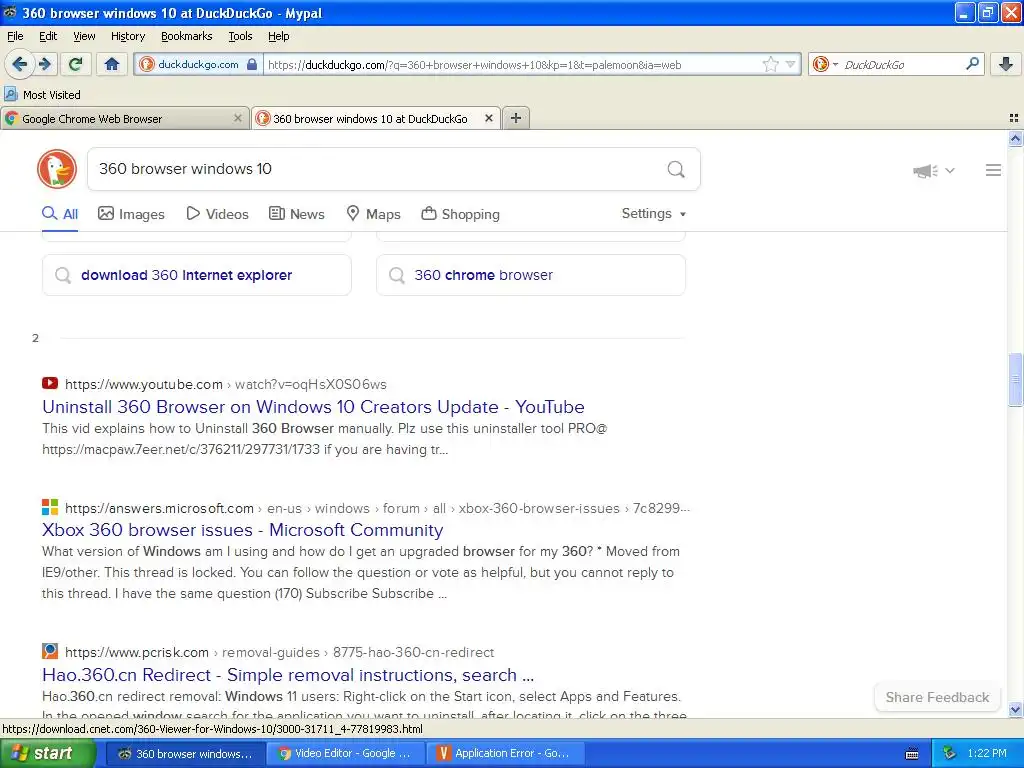Click the vertical scrollbar thumb
The width and height of the screenshot is (1024, 768).
point(1016,379)
